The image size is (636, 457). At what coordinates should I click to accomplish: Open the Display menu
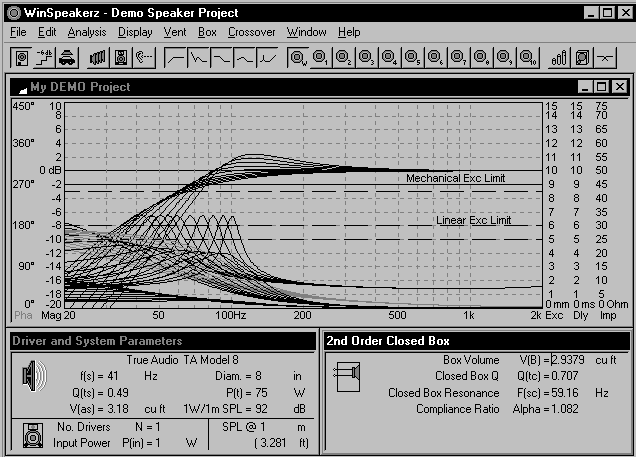click(135, 32)
